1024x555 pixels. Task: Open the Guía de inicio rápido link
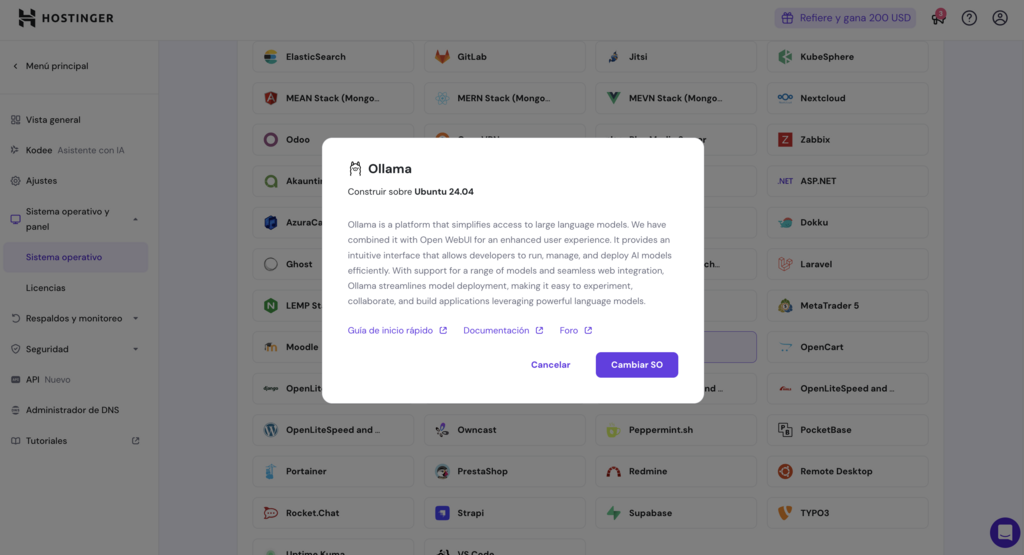click(x=397, y=330)
